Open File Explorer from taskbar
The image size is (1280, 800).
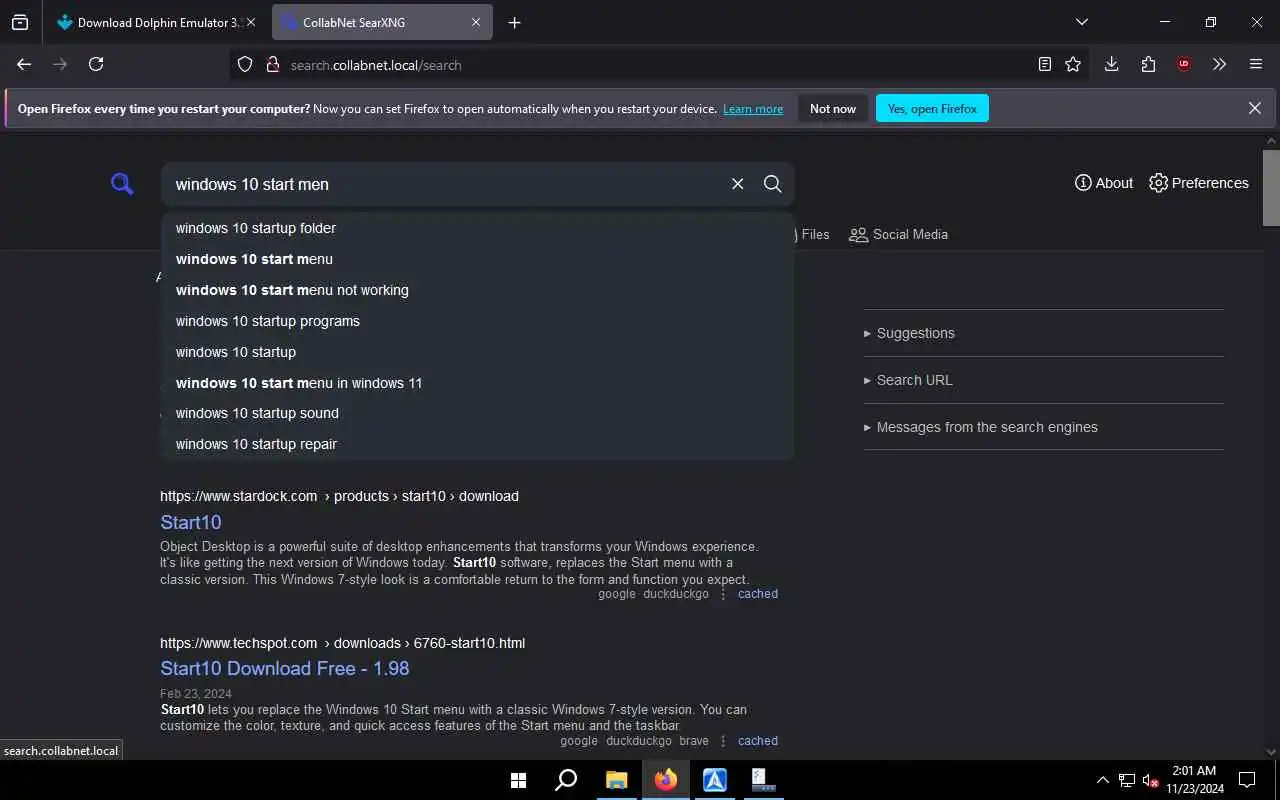click(x=616, y=780)
